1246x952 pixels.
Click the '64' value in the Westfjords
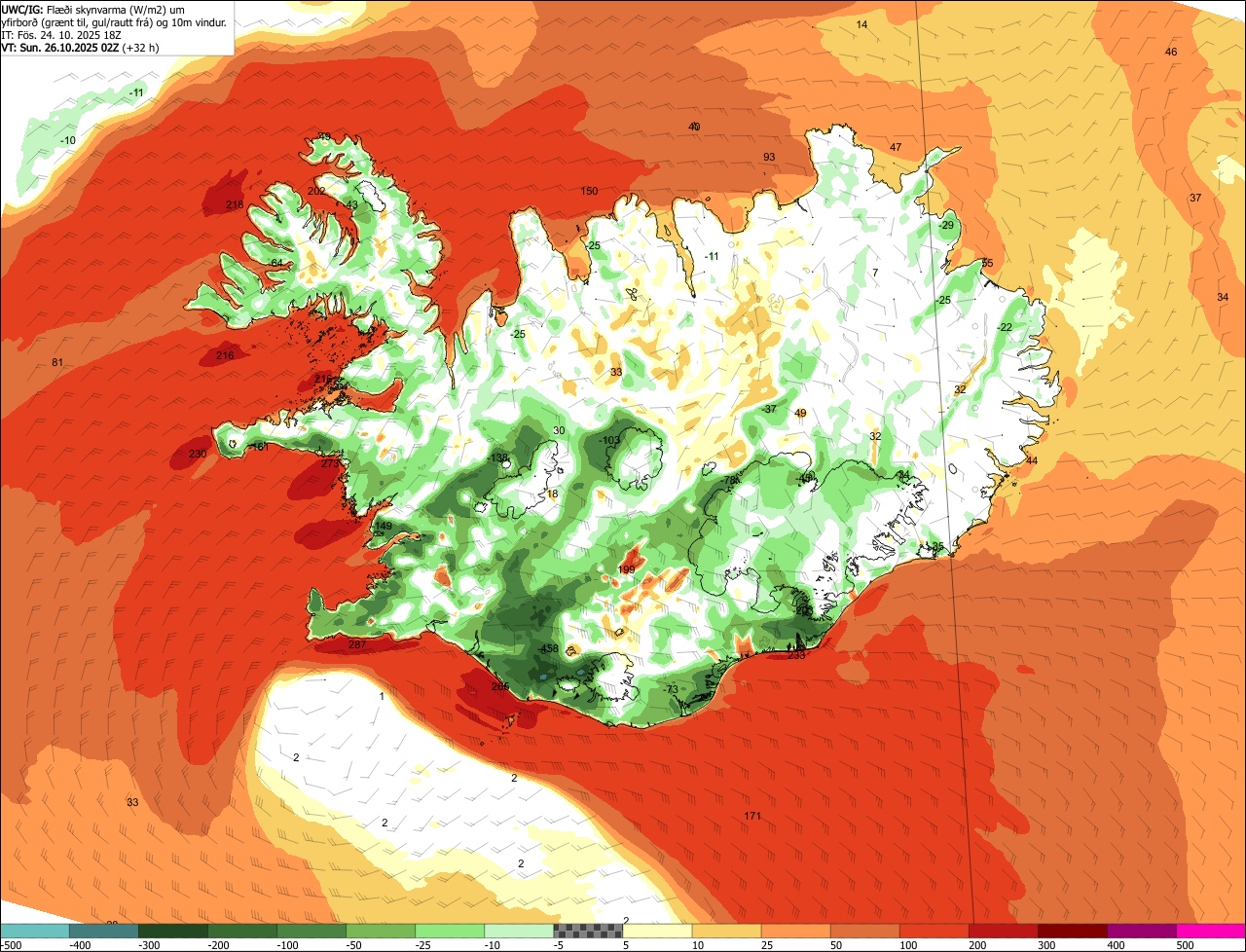pyautogui.click(x=276, y=263)
